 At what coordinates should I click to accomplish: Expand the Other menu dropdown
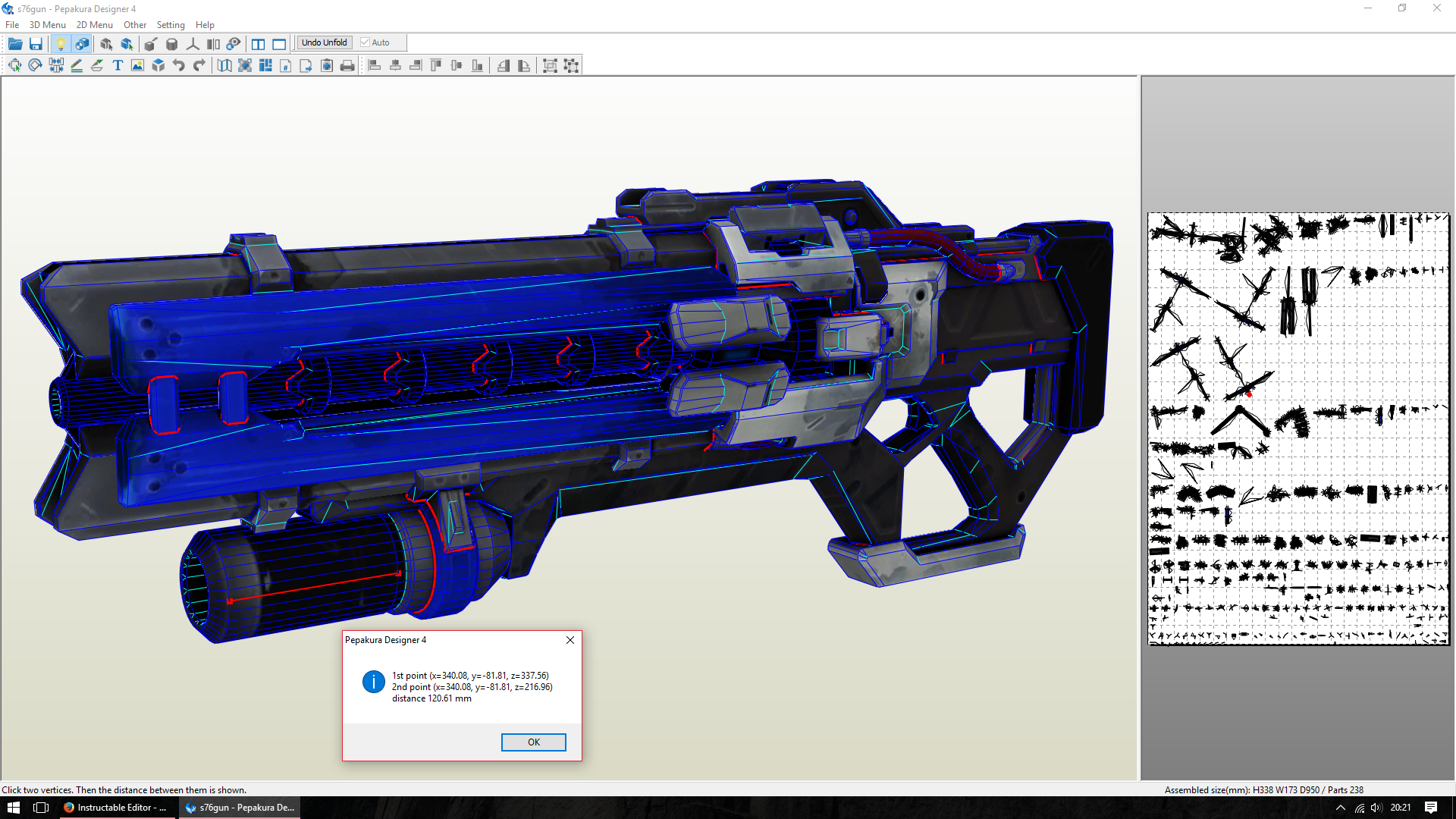coord(135,25)
